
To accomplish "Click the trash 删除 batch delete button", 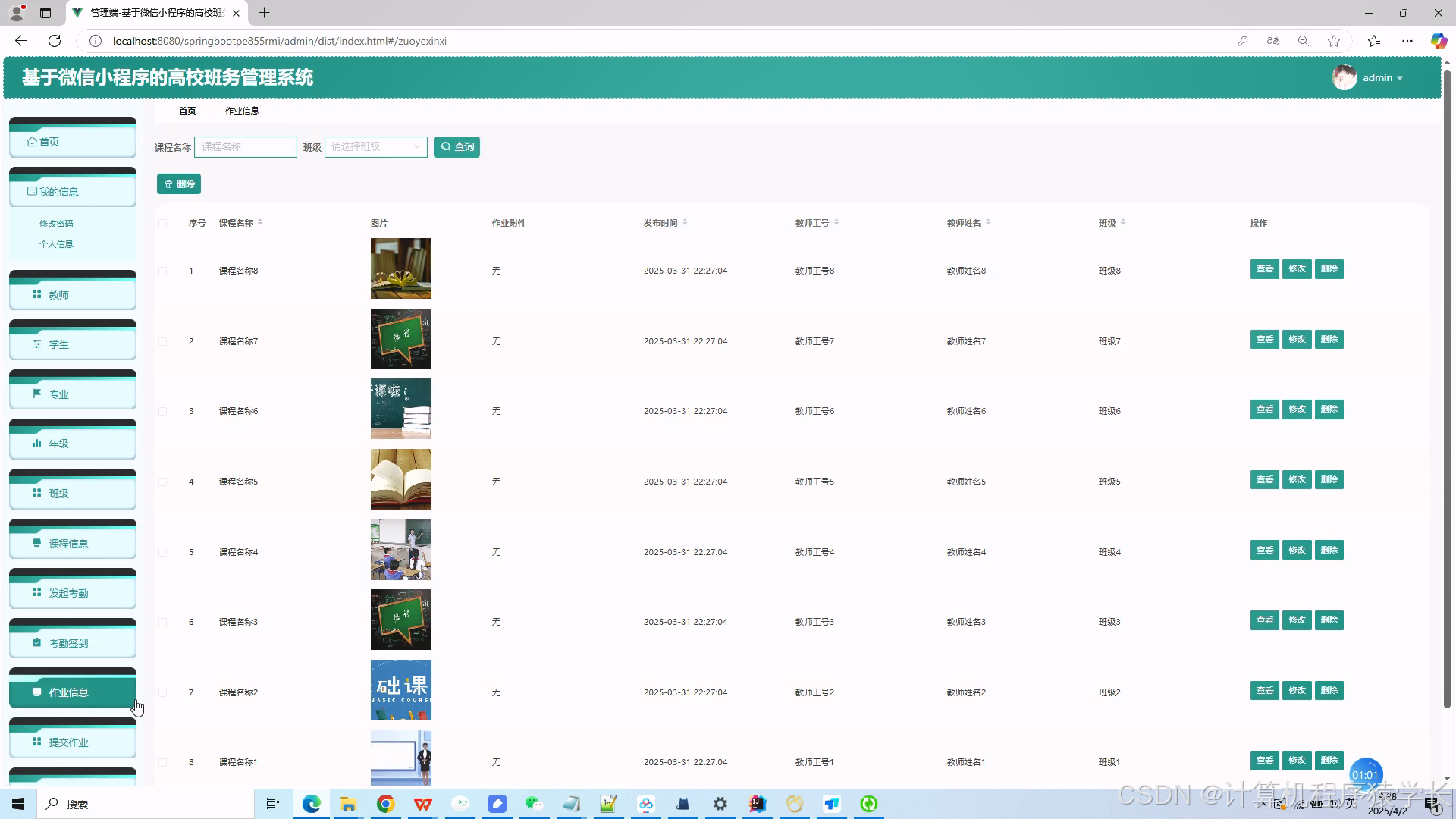I will click(179, 184).
